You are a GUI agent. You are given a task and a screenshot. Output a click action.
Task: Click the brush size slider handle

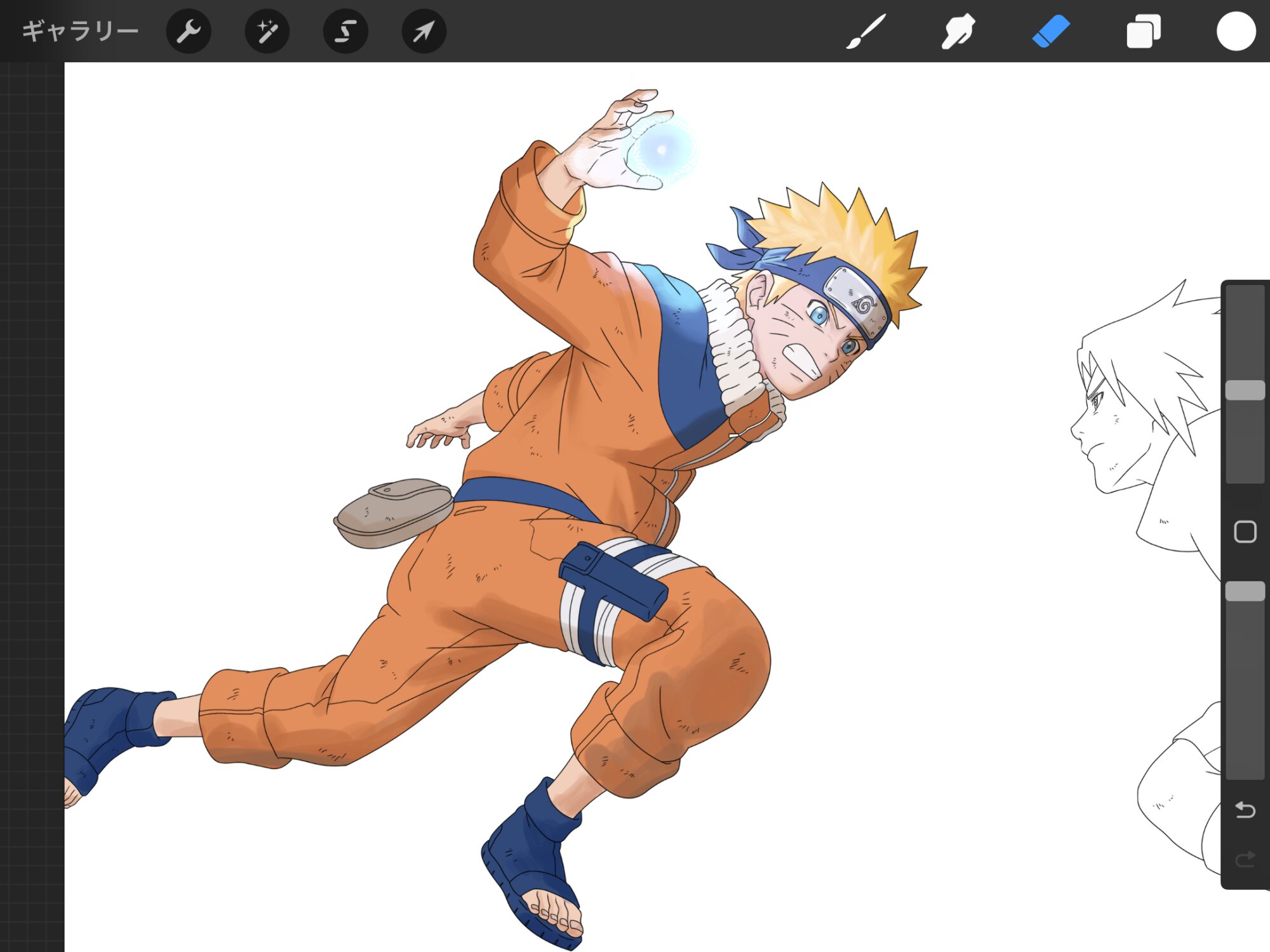click(1245, 390)
